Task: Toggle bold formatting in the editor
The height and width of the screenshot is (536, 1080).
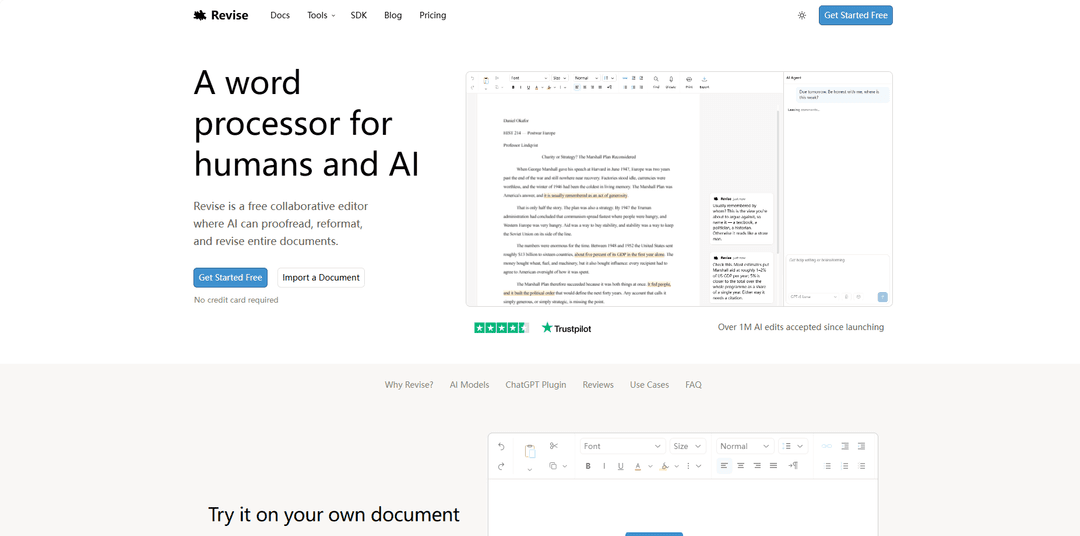Action: [588, 466]
